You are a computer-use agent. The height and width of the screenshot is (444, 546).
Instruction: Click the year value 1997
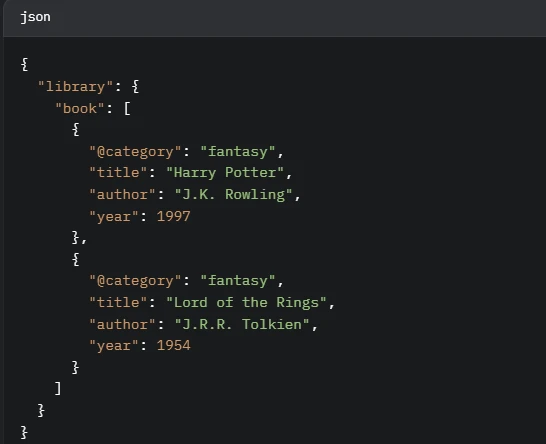click(173, 216)
